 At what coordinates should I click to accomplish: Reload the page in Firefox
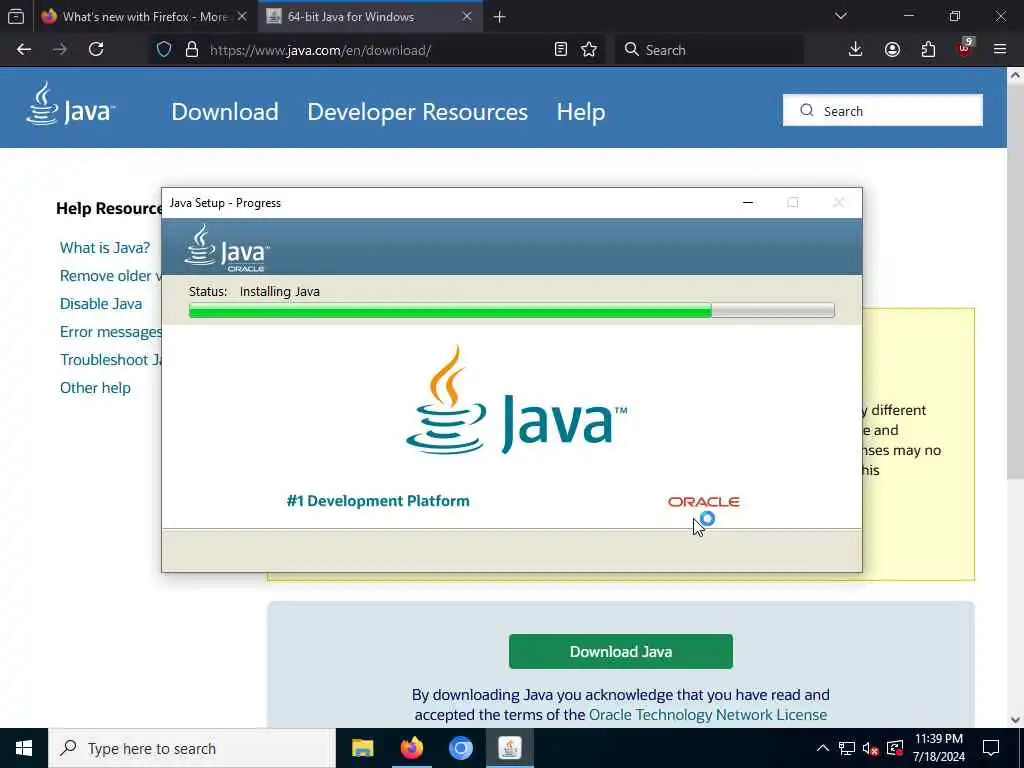[x=96, y=50]
